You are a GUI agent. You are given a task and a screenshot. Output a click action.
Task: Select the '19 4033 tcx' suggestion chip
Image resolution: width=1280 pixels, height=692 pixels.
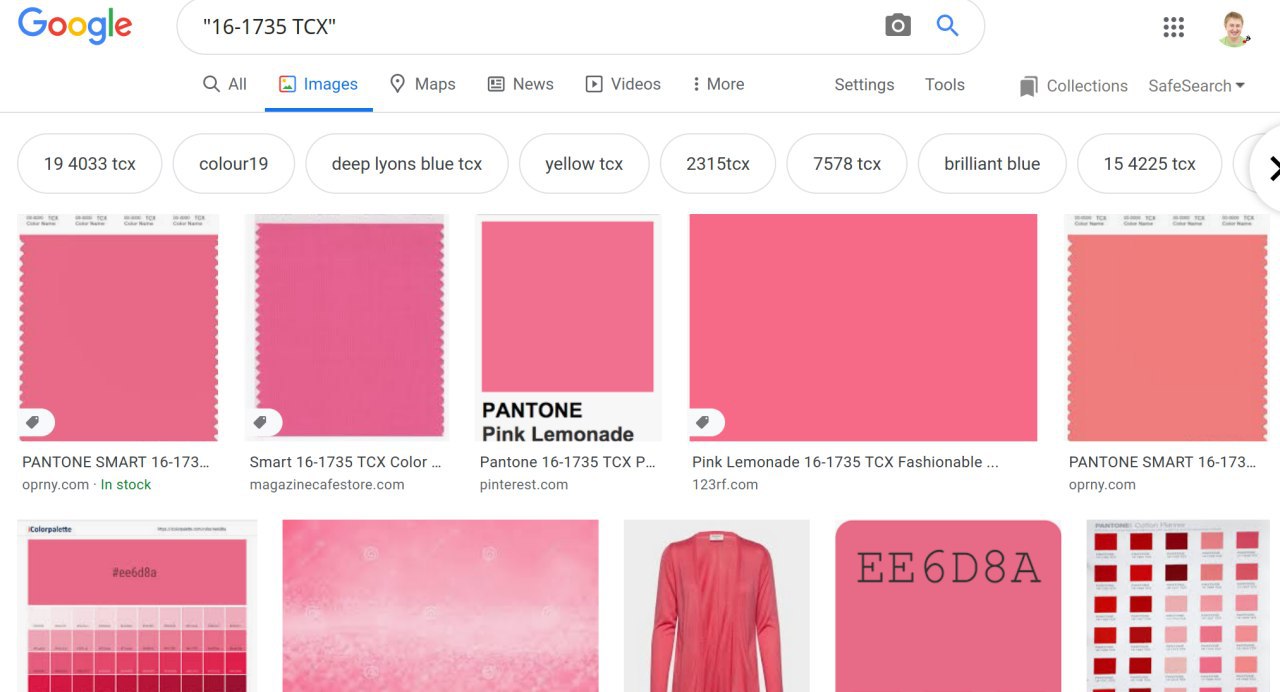[90, 164]
